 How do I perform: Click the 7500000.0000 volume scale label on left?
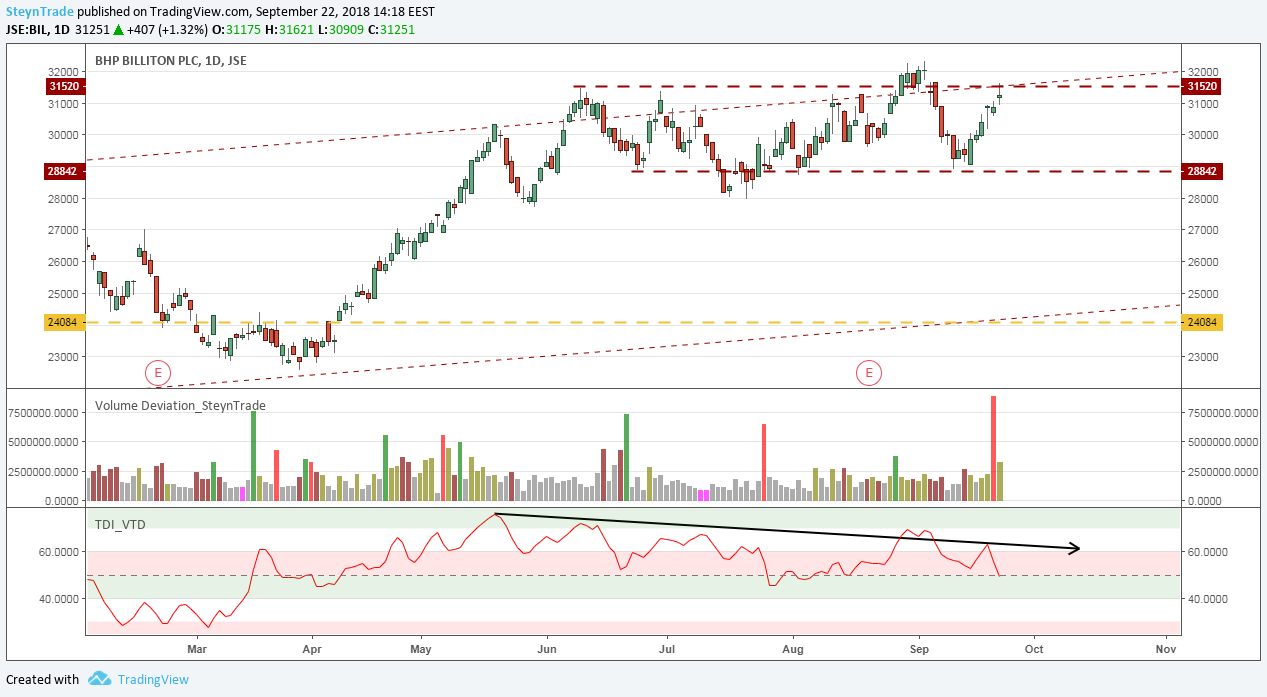click(x=42, y=412)
